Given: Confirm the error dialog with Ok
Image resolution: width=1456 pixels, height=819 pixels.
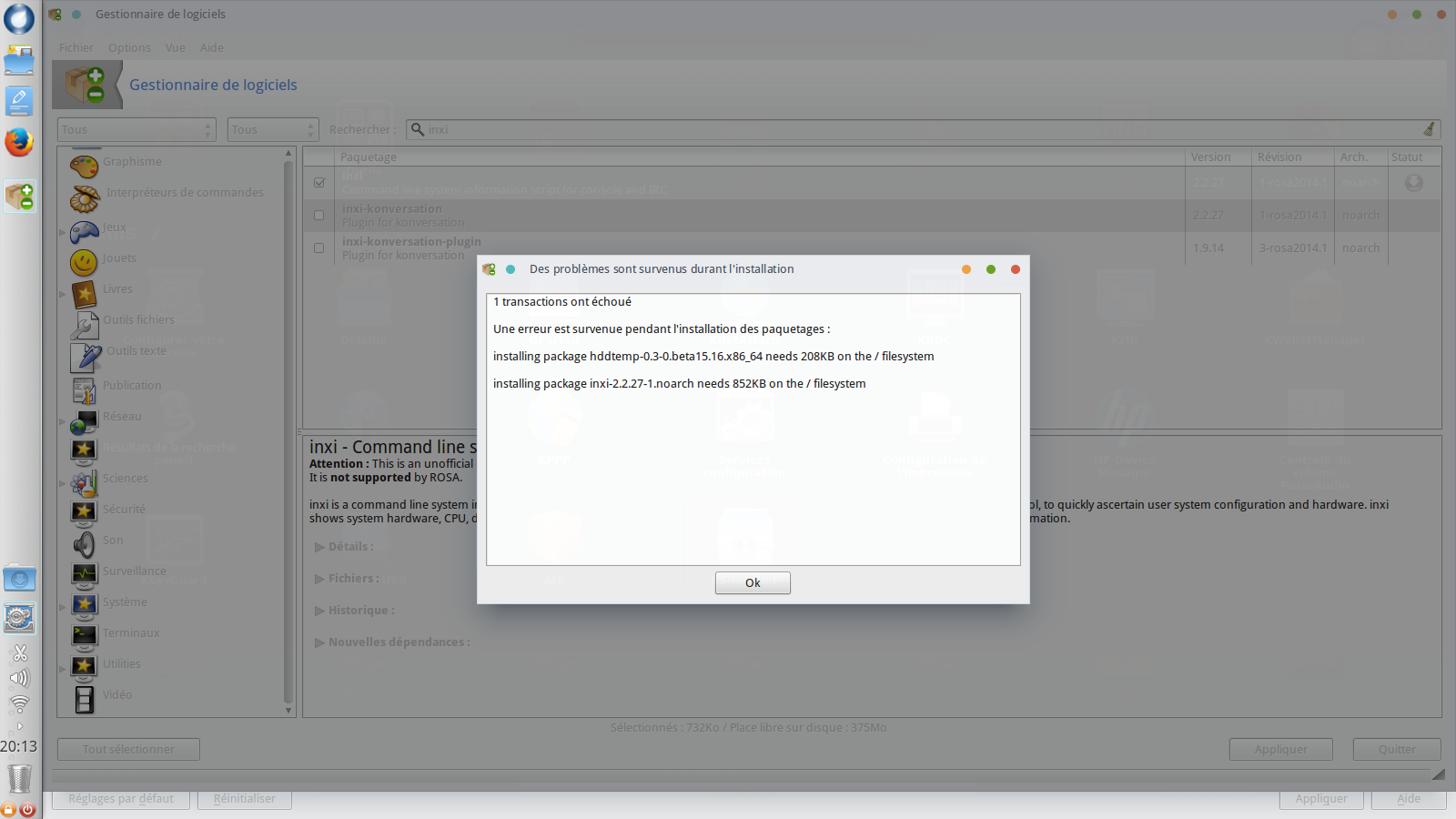Looking at the screenshot, I should [753, 583].
